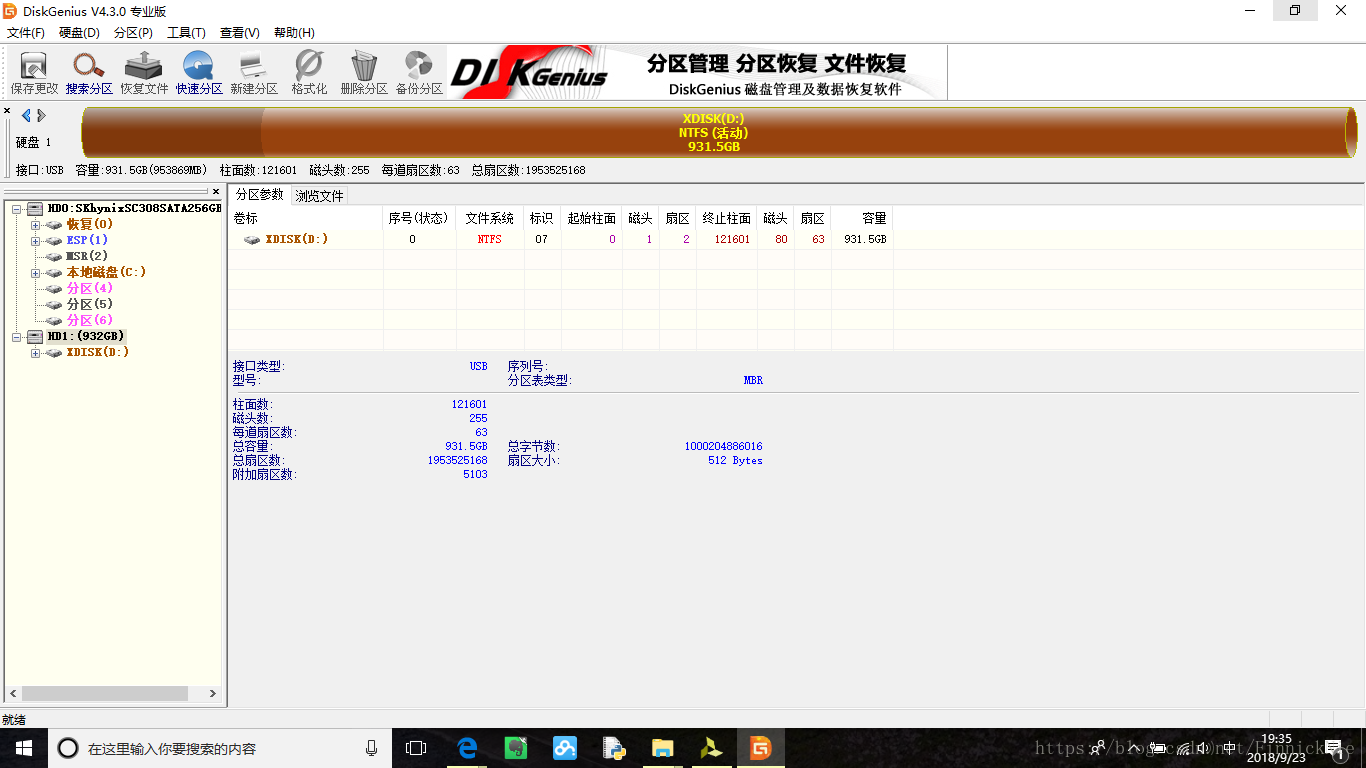Expand the ESP(1) partition node
Image resolution: width=1366 pixels, height=768 pixels.
click(x=35, y=241)
